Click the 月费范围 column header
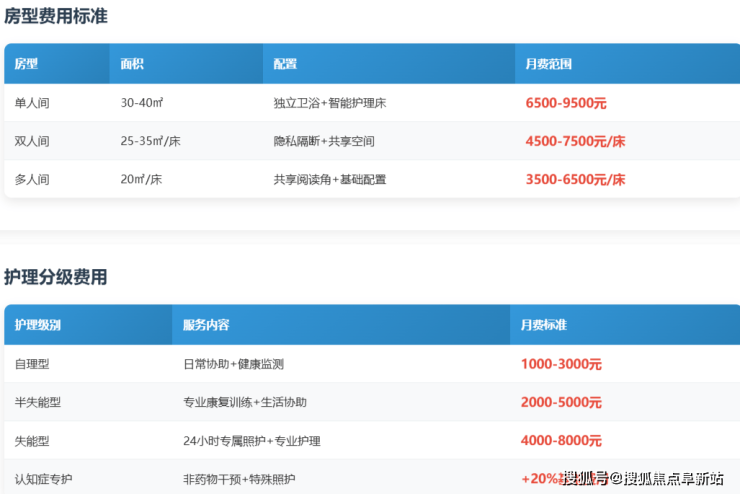The width and height of the screenshot is (740, 494). pos(549,64)
